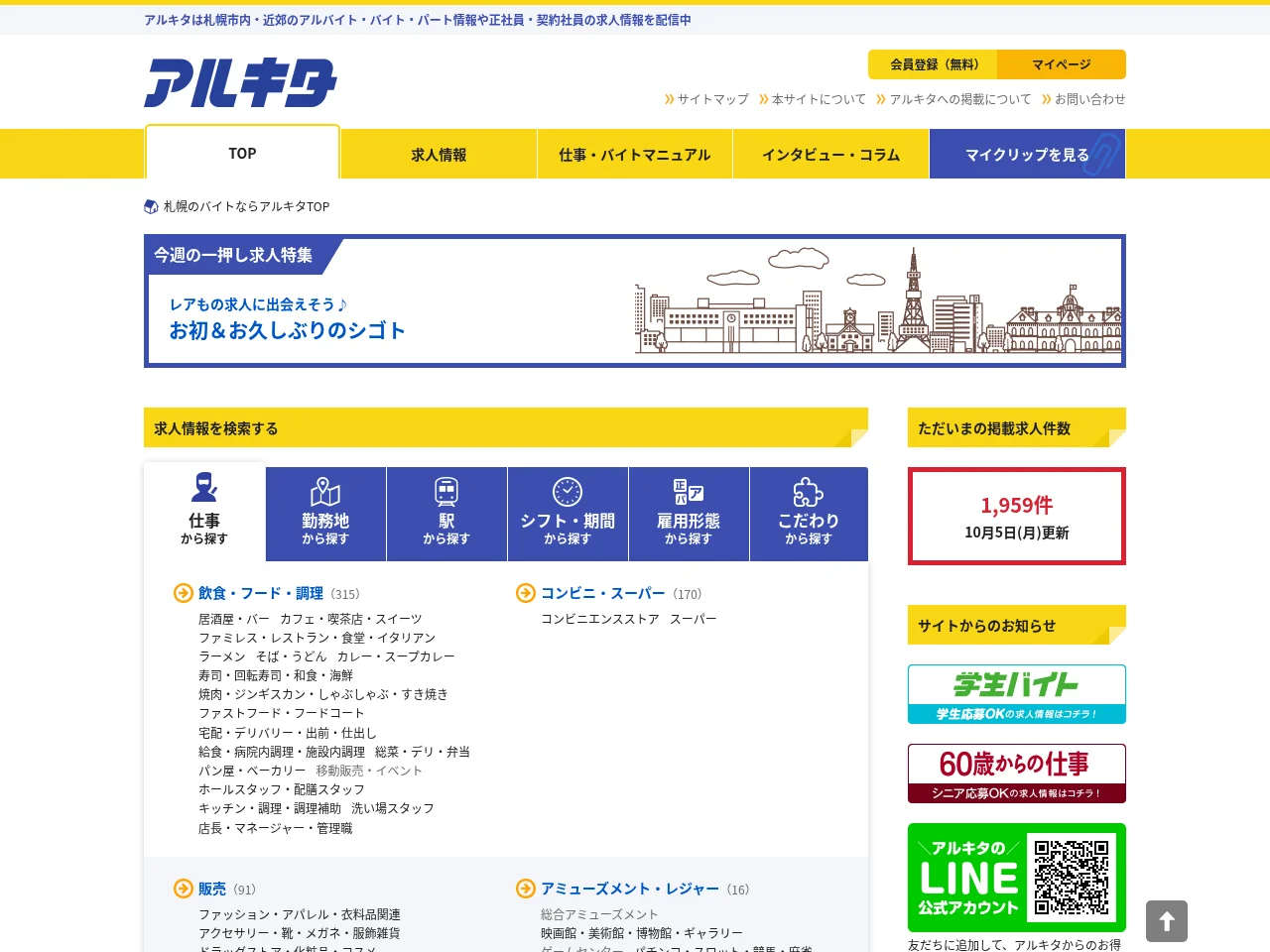
Task: Click the マイページ button
Action: click(1062, 64)
